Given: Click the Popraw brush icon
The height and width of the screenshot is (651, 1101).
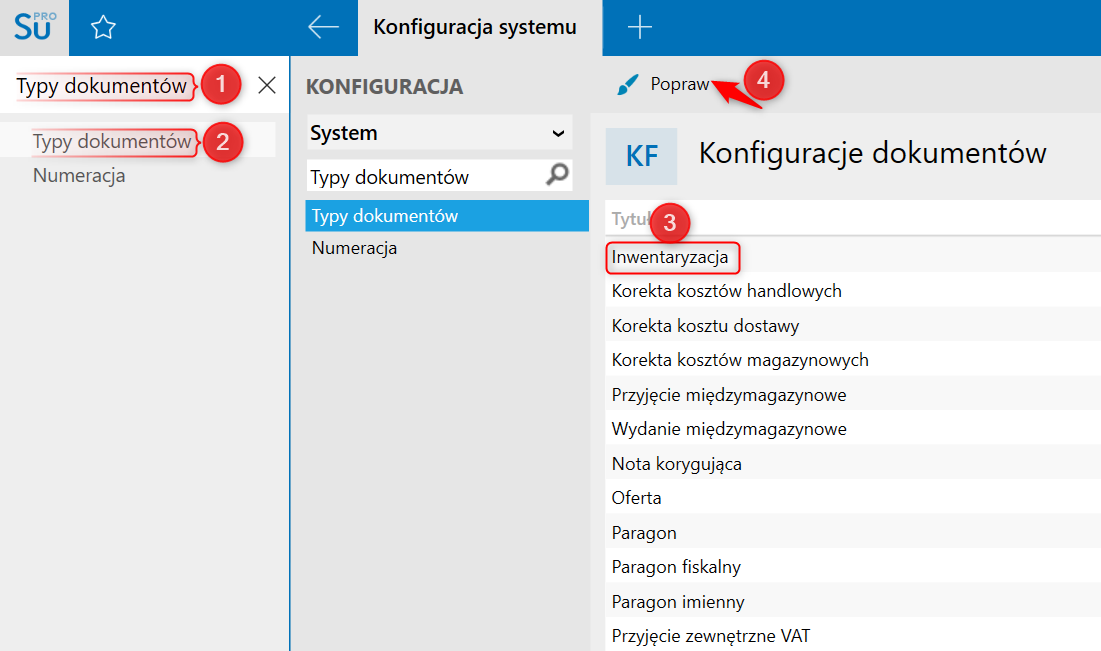Looking at the screenshot, I should pyautogui.click(x=627, y=86).
